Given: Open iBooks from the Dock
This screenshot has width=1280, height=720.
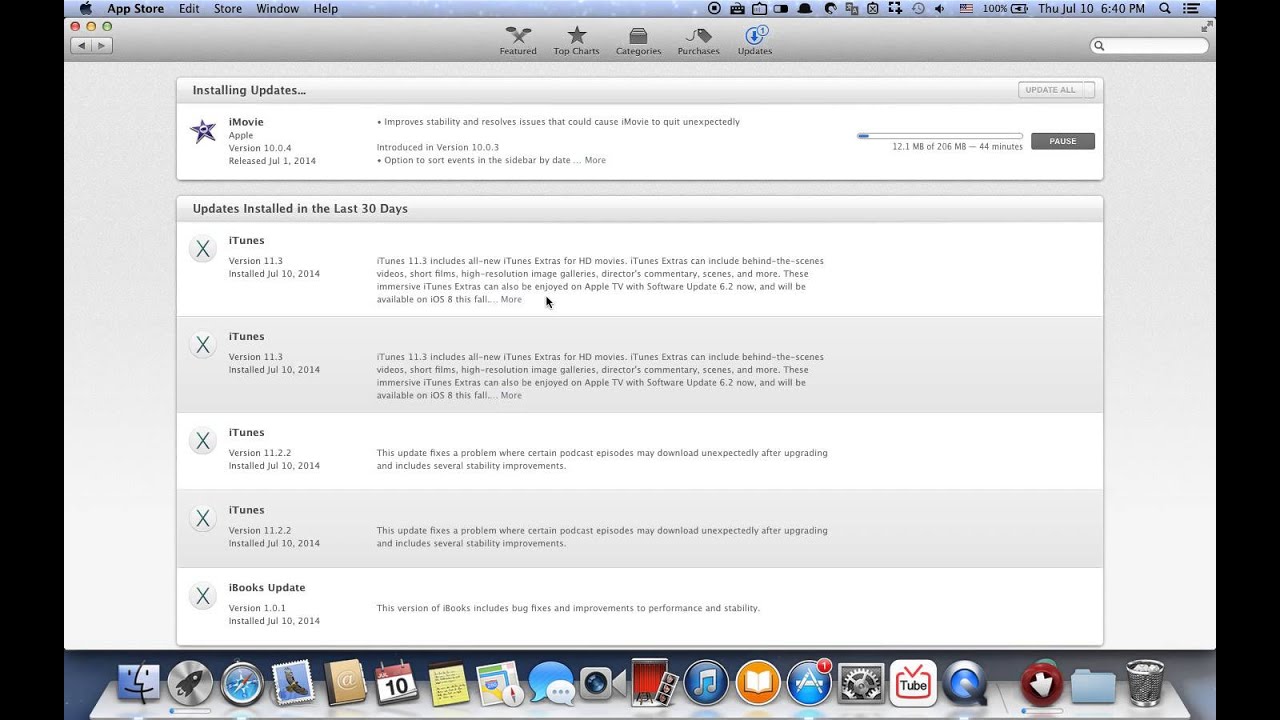Looking at the screenshot, I should pos(758,684).
